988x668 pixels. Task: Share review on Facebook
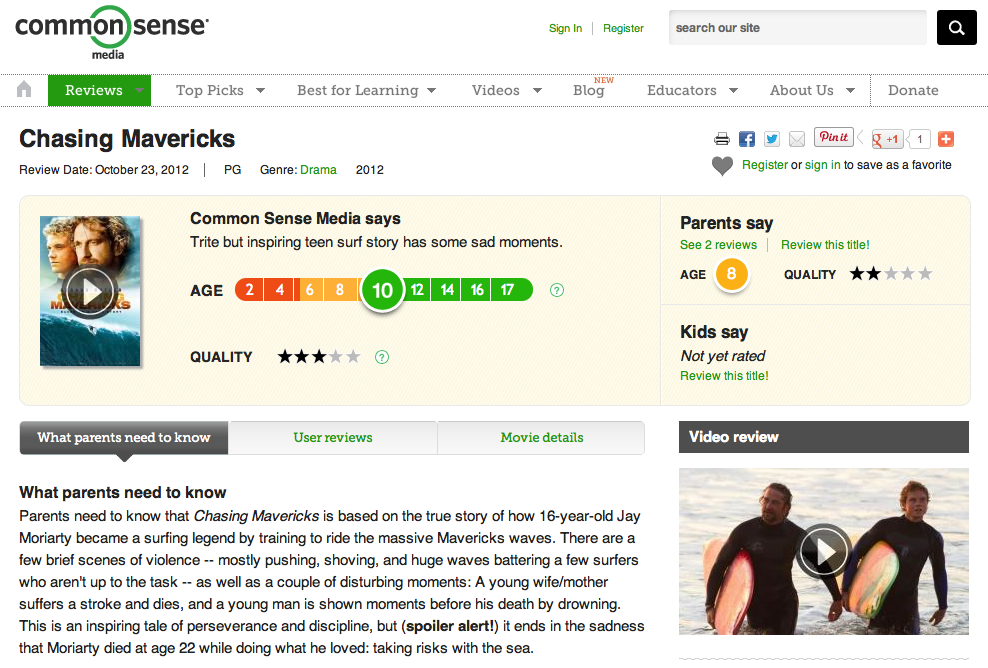click(x=747, y=139)
